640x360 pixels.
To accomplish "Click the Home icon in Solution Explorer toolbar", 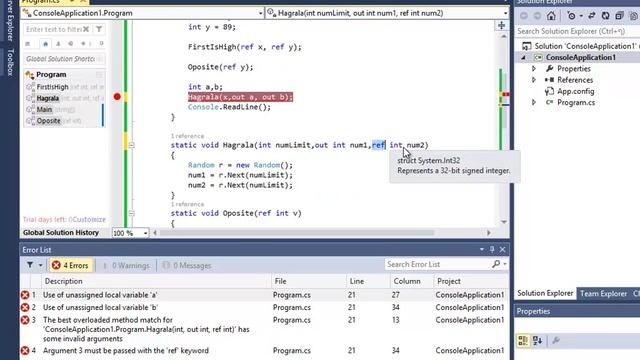I will tap(551, 16).
